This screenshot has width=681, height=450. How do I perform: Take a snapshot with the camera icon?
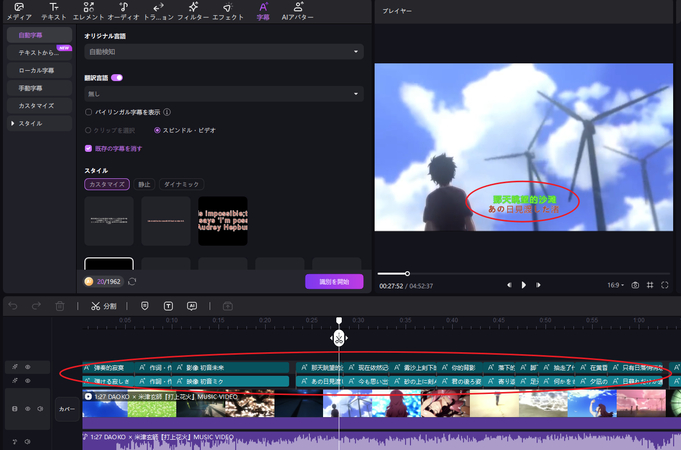(635, 285)
